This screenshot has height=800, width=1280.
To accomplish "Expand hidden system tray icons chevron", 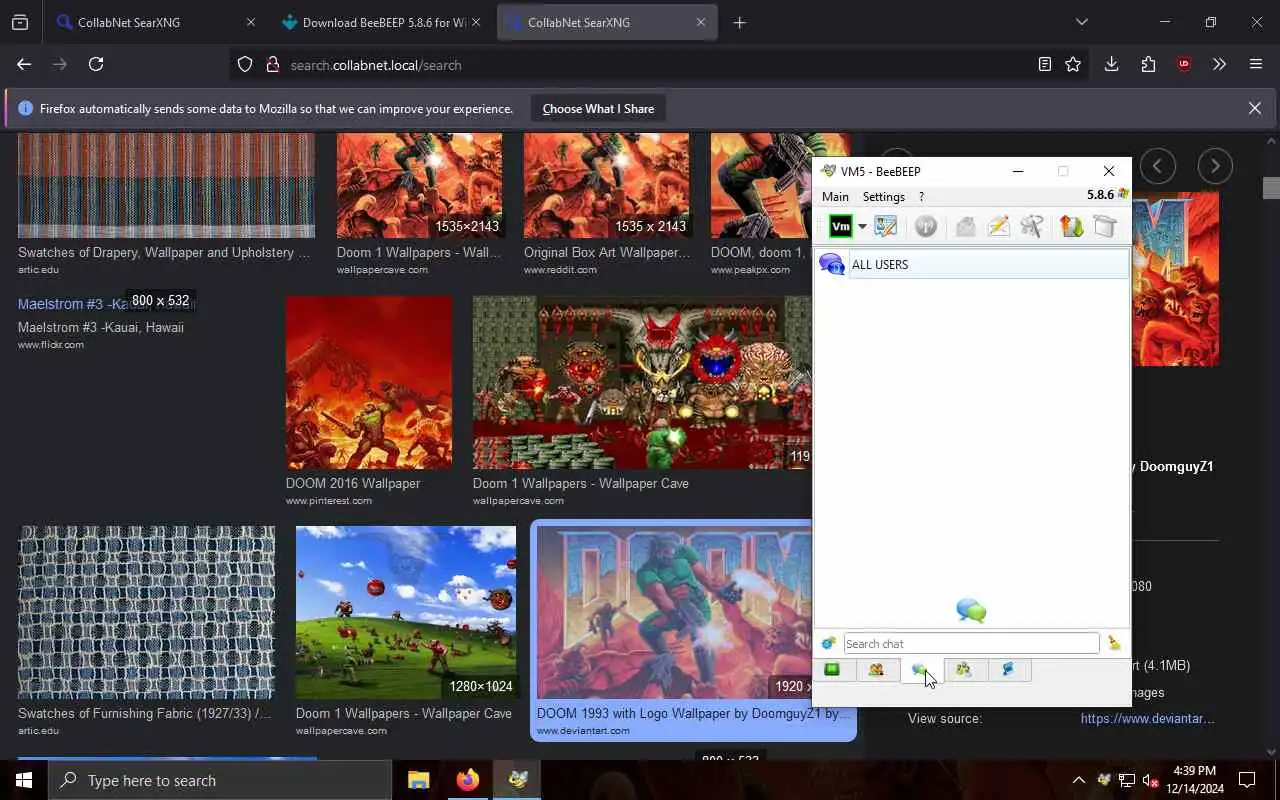I will tap(1078, 780).
